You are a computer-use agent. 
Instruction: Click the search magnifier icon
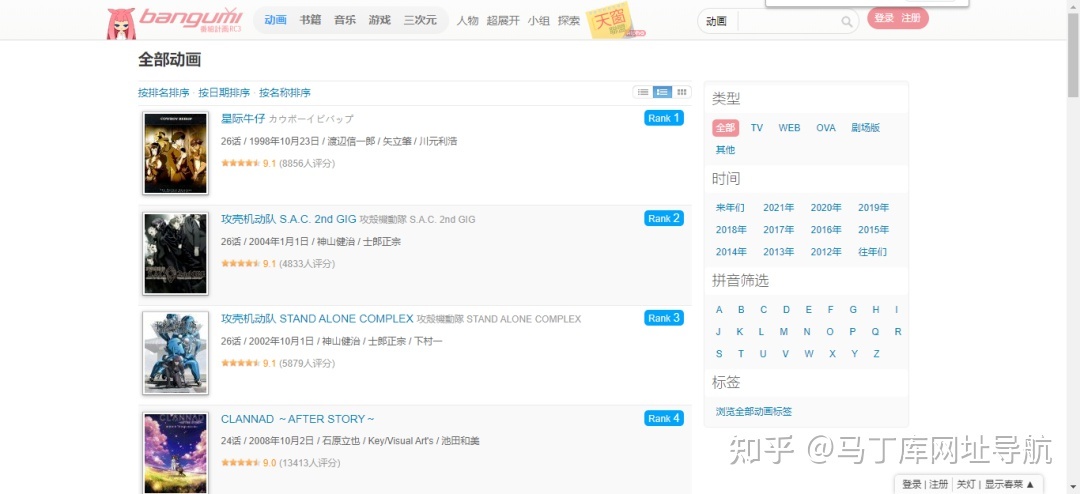click(847, 21)
